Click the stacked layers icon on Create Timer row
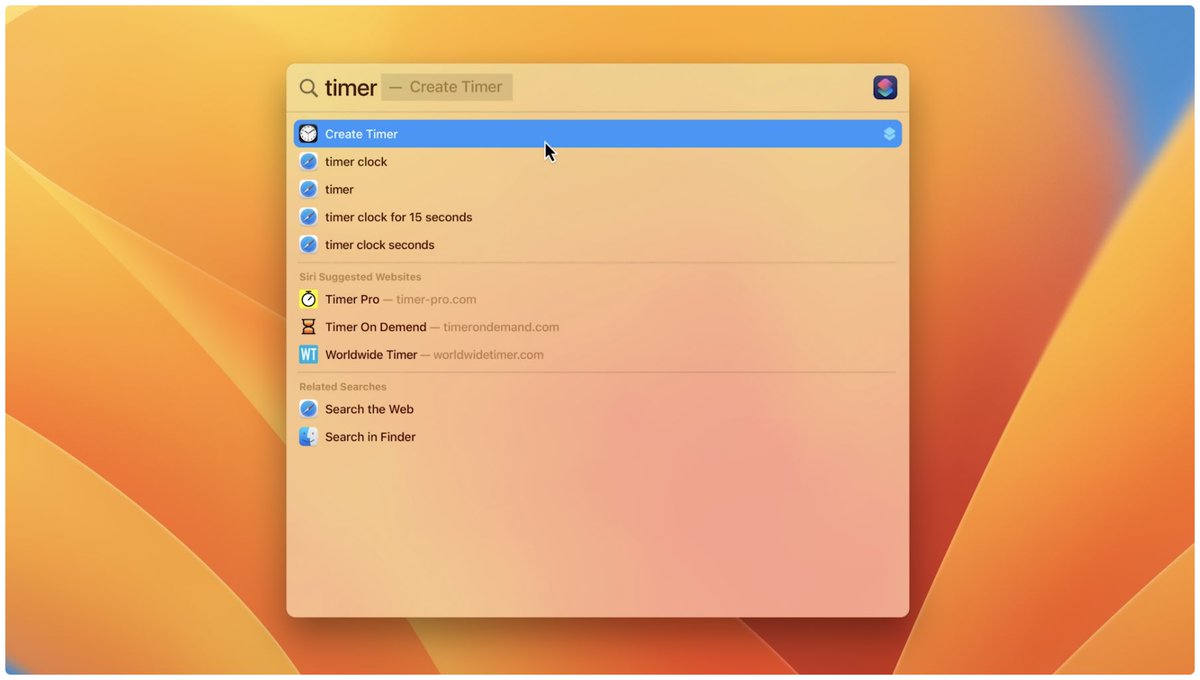This screenshot has width=1200, height=680. pyautogui.click(x=889, y=134)
